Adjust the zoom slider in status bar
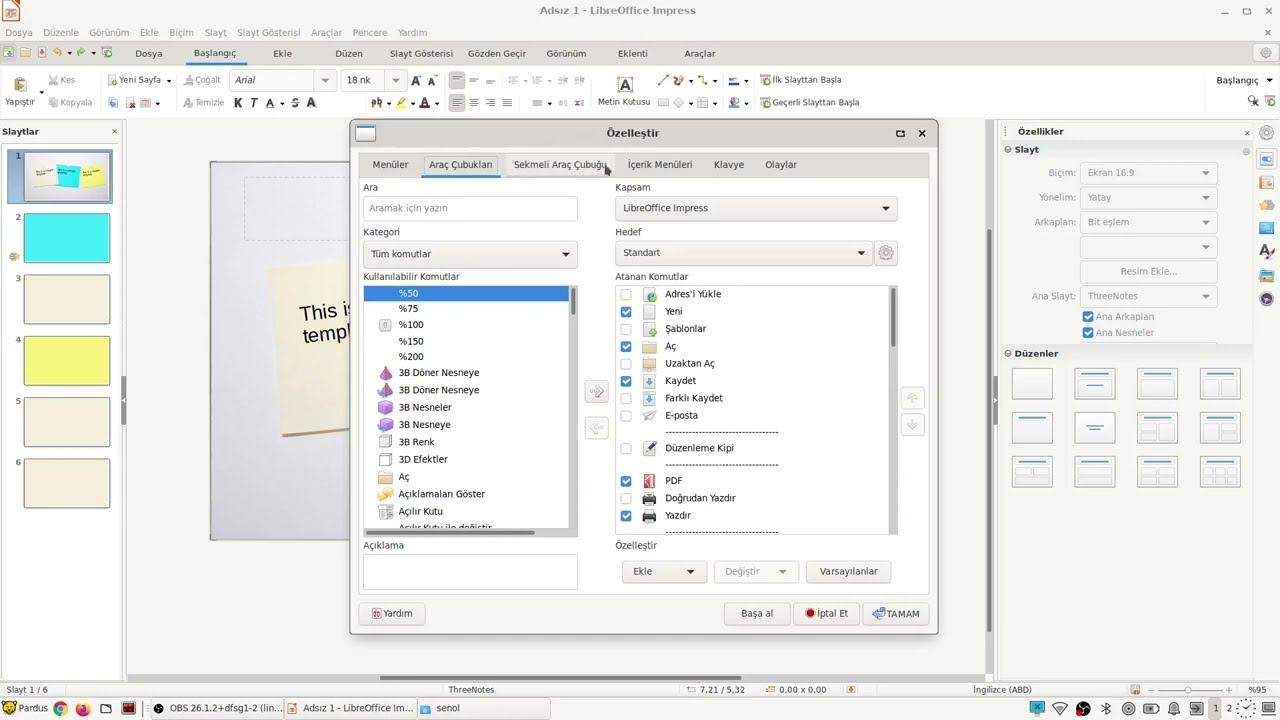Screen dimensions: 1280x720 1189,690
